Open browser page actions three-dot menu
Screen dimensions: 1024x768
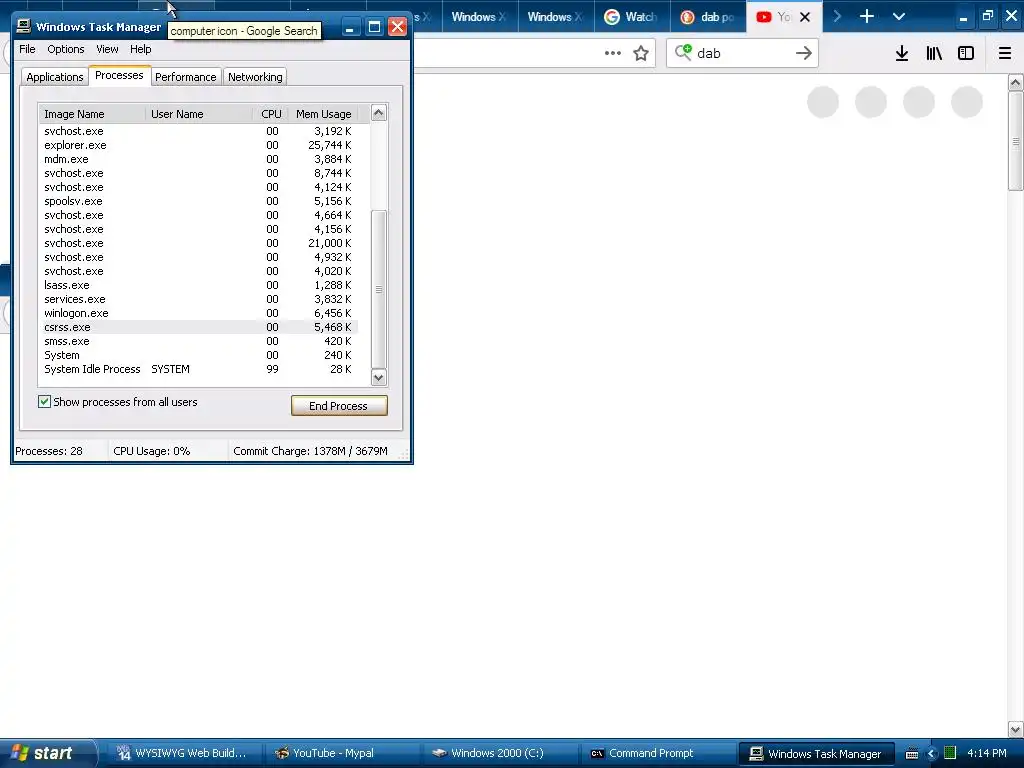tap(613, 53)
